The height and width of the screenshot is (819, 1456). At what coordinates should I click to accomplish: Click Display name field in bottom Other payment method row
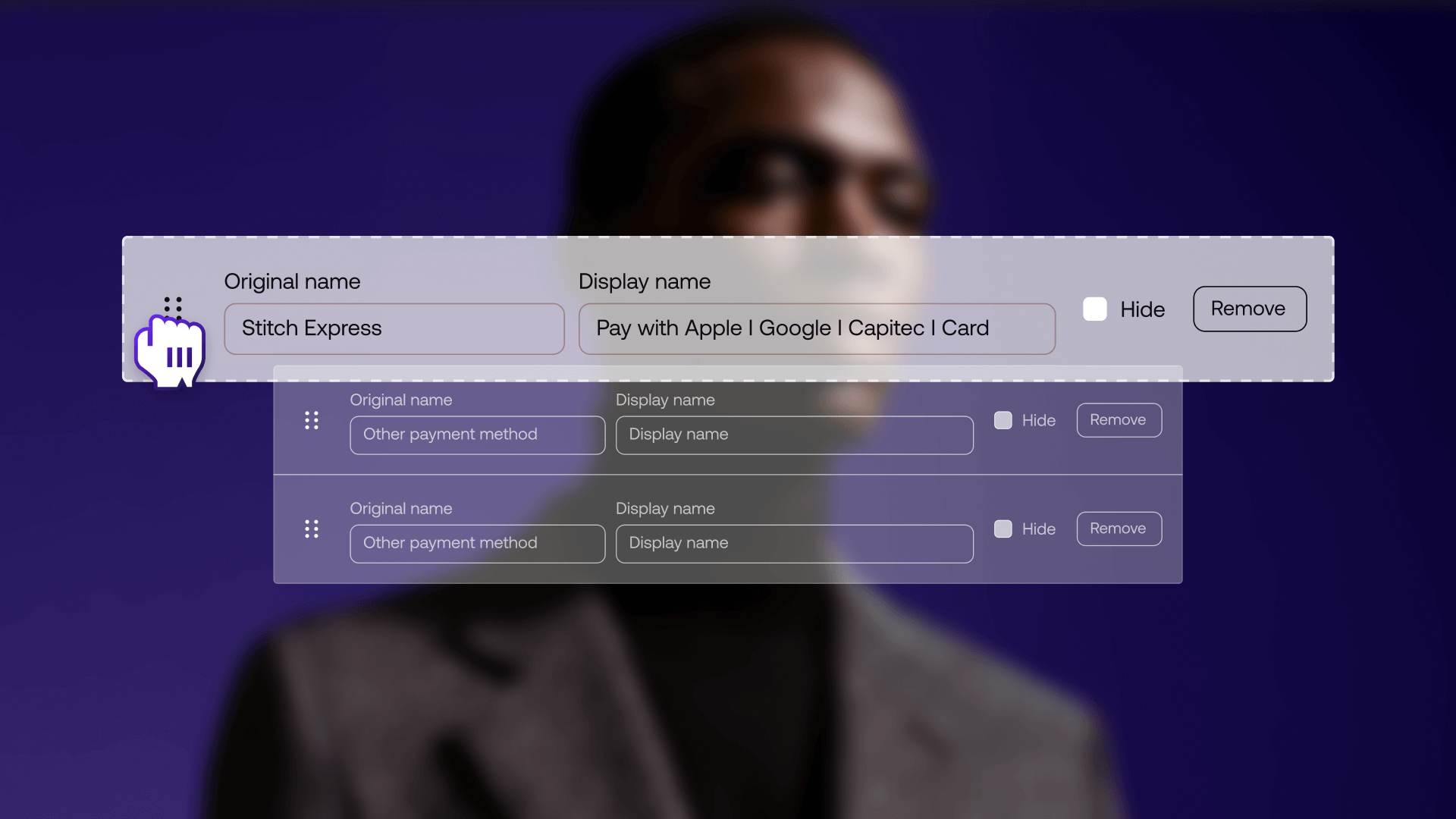[x=795, y=544]
